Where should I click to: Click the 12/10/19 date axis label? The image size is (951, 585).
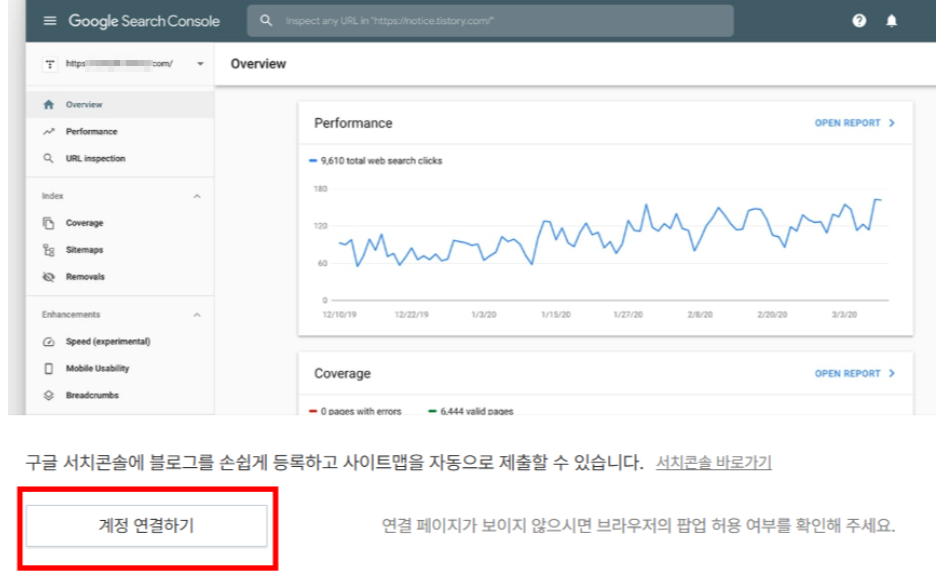coord(340,315)
